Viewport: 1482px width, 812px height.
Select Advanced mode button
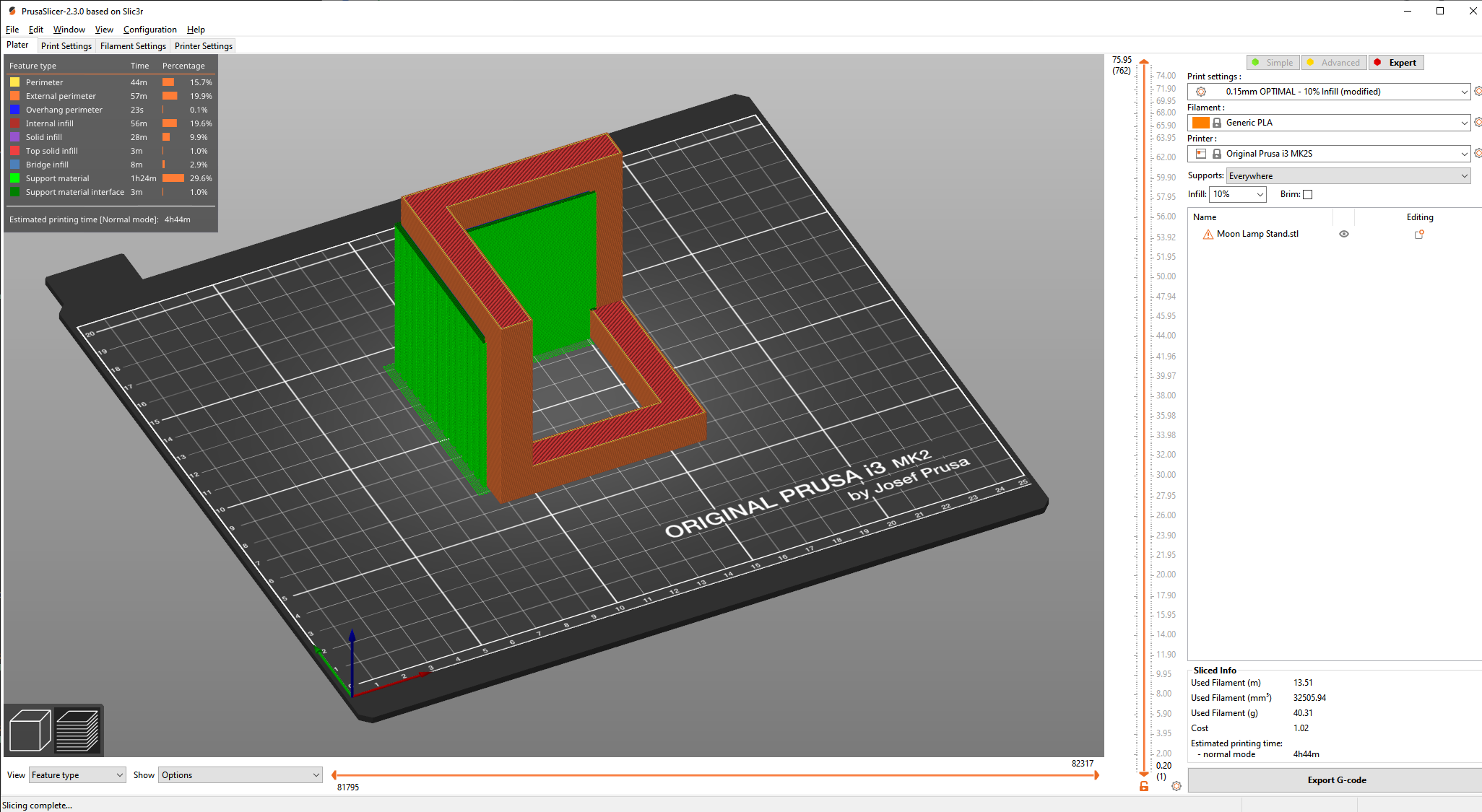[x=1333, y=63]
